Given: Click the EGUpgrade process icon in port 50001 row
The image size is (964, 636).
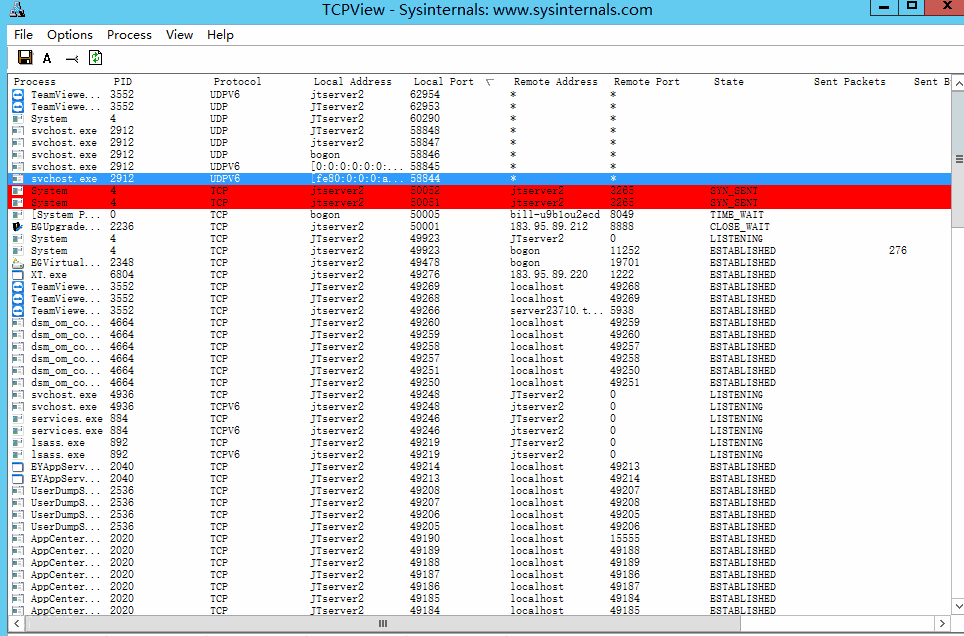Looking at the screenshot, I should 18,226.
